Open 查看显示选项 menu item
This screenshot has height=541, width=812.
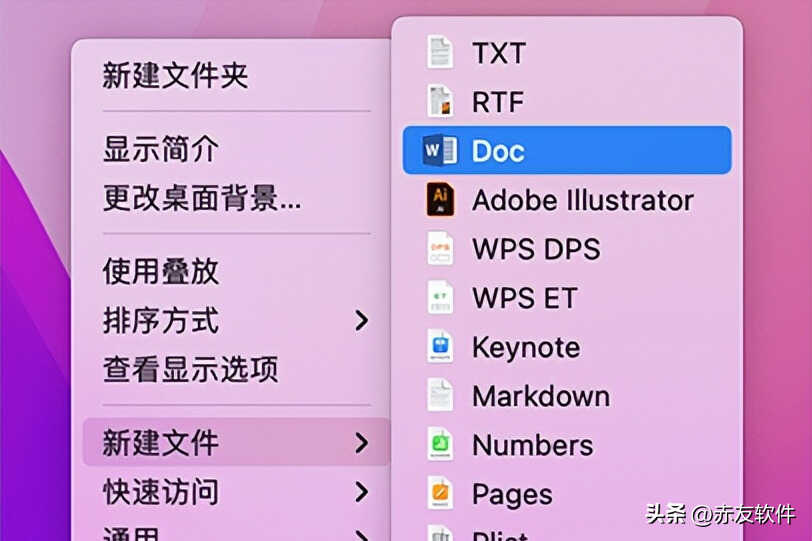[190, 370]
